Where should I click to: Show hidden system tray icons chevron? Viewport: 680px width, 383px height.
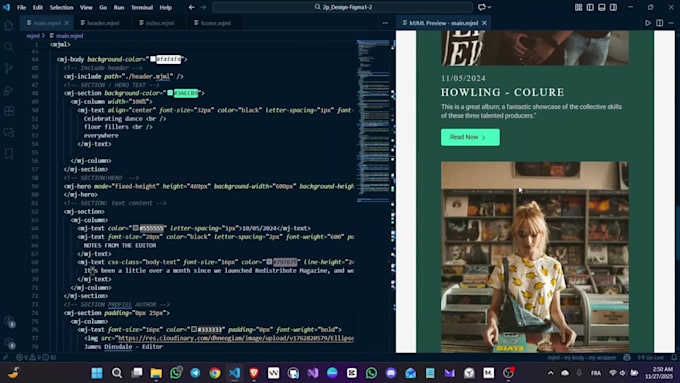click(550, 373)
